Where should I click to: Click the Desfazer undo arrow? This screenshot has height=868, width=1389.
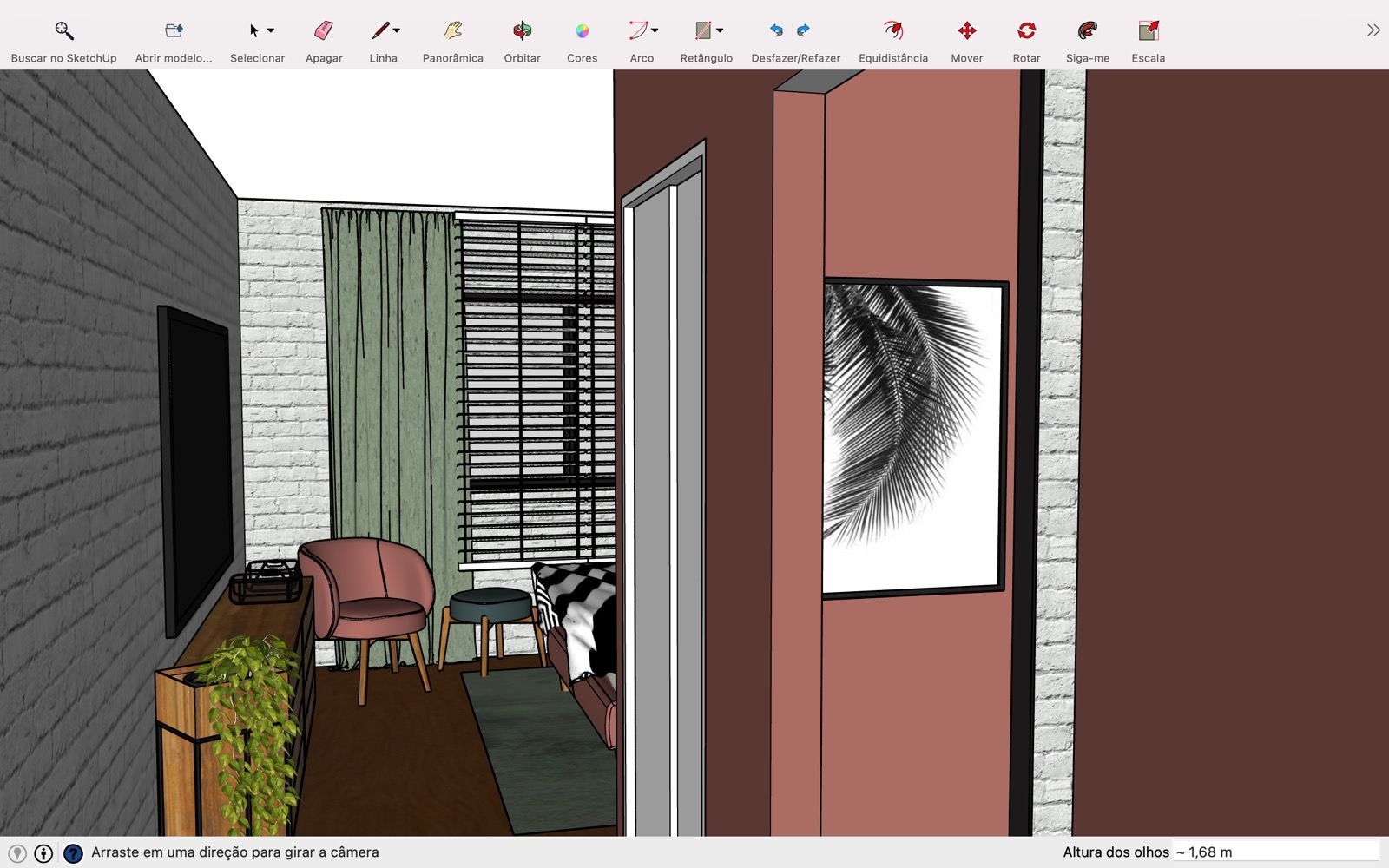pyautogui.click(x=776, y=31)
